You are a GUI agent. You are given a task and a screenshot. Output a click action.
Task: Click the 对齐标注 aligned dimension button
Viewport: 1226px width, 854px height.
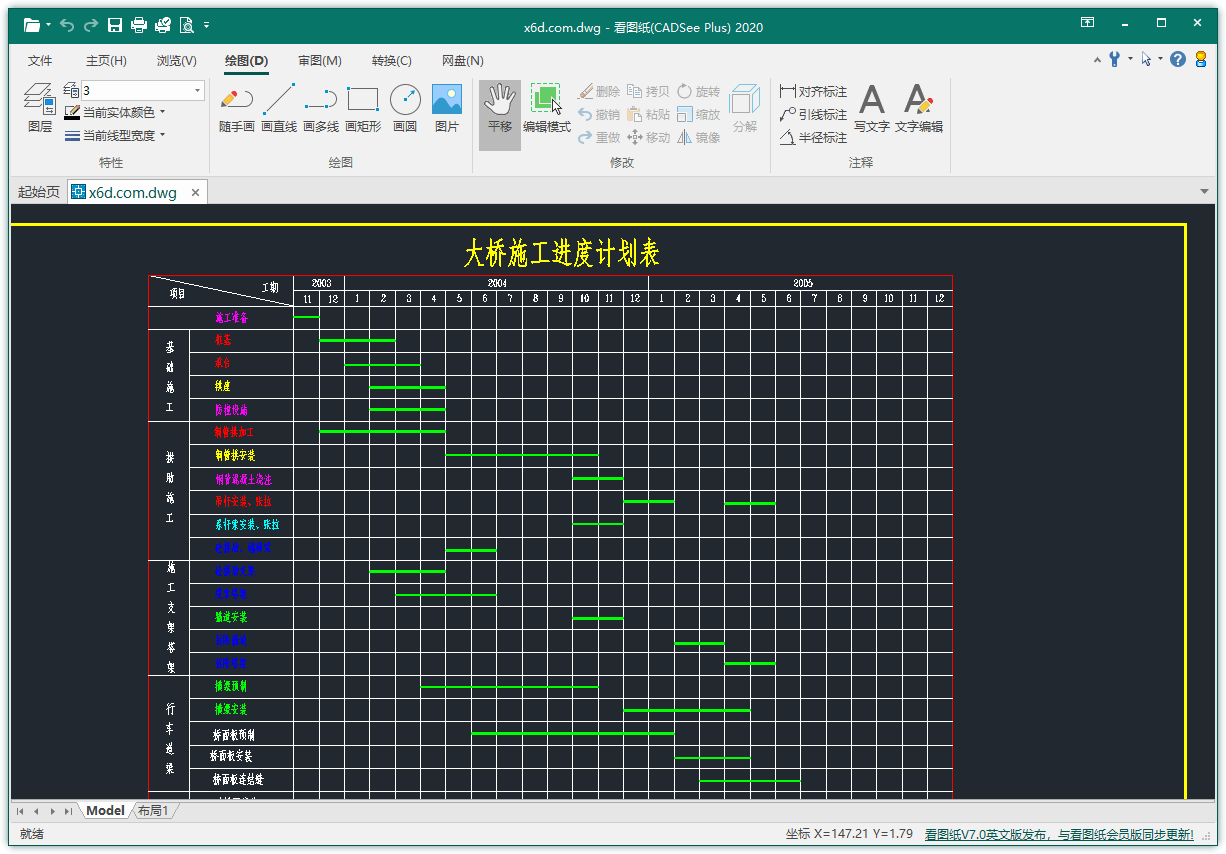[813, 91]
